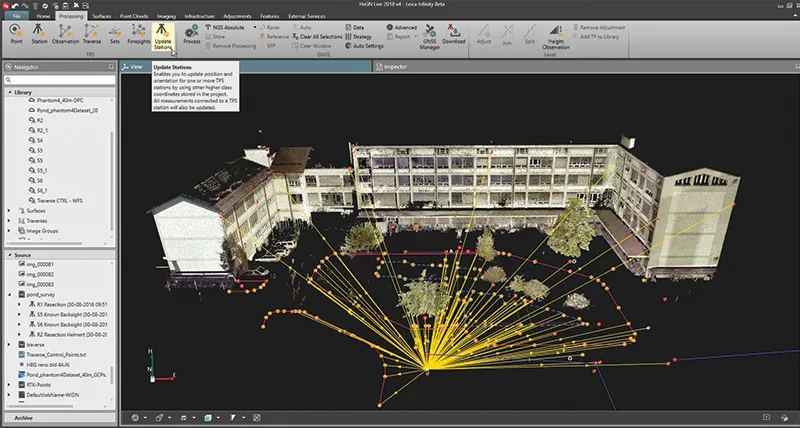Collapse the pond_survey source node
Image resolution: width=800 pixels, height=428 pixels.
pyautogui.click(x=9, y=296)
